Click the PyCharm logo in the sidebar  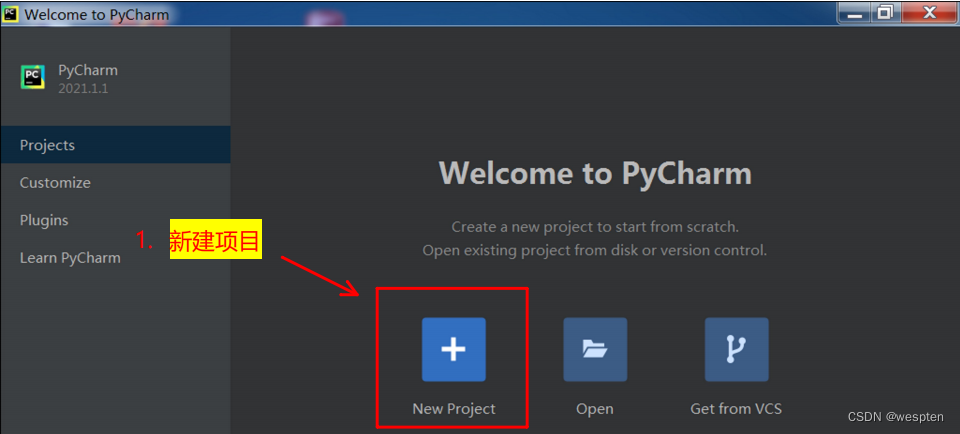pos(32,77)
